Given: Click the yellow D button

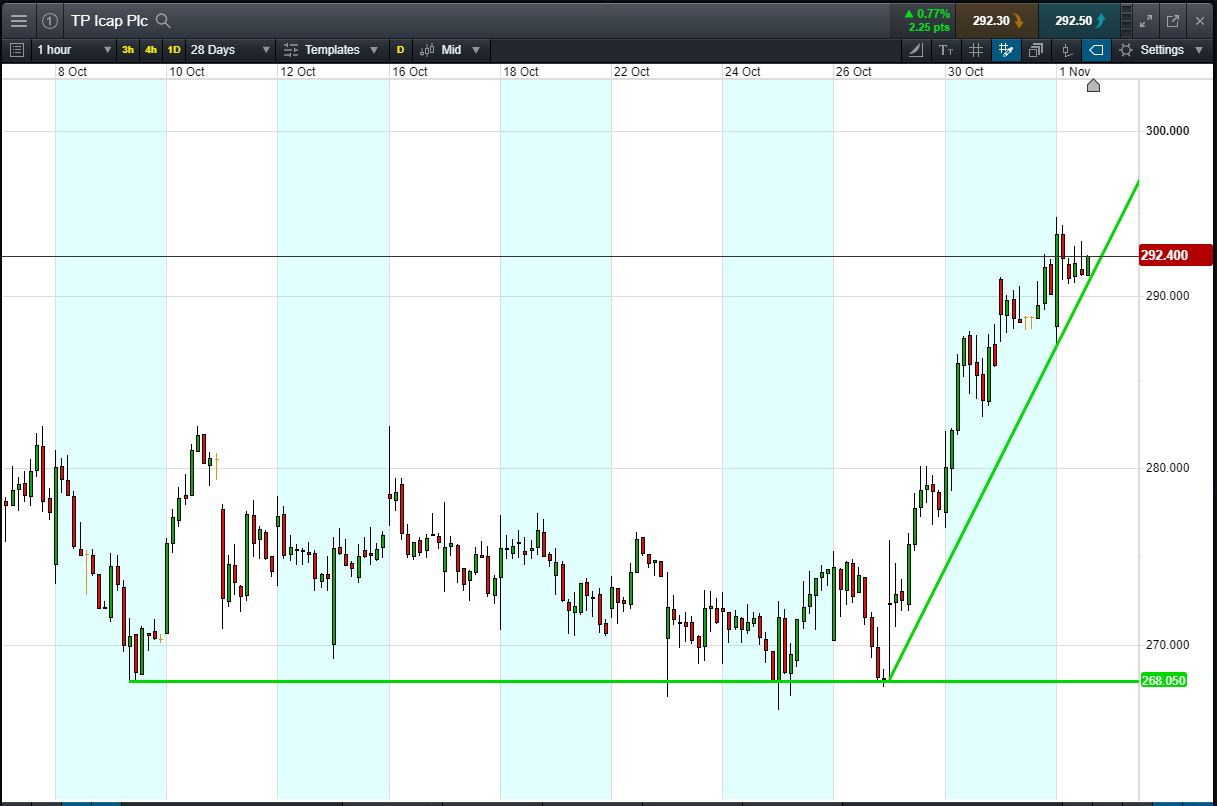Looking at the screenshot, I should tap(401, 49).
